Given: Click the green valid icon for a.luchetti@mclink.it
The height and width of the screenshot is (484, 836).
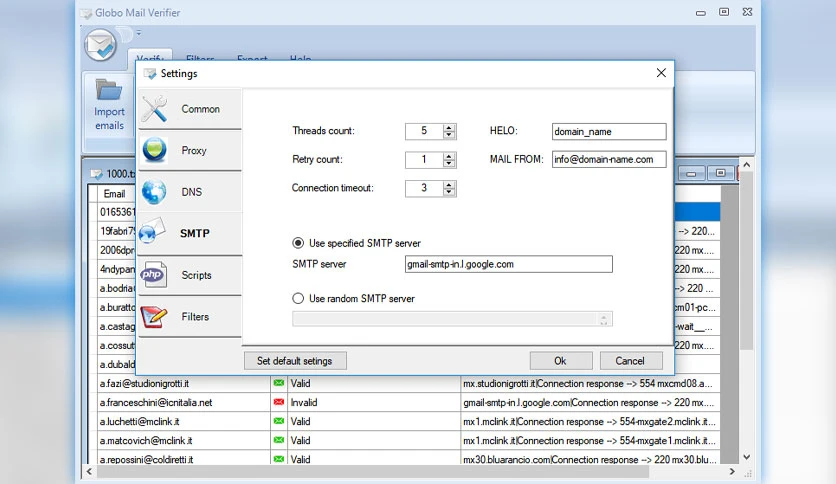Looking at the screenshot, I should pos(278,421).
